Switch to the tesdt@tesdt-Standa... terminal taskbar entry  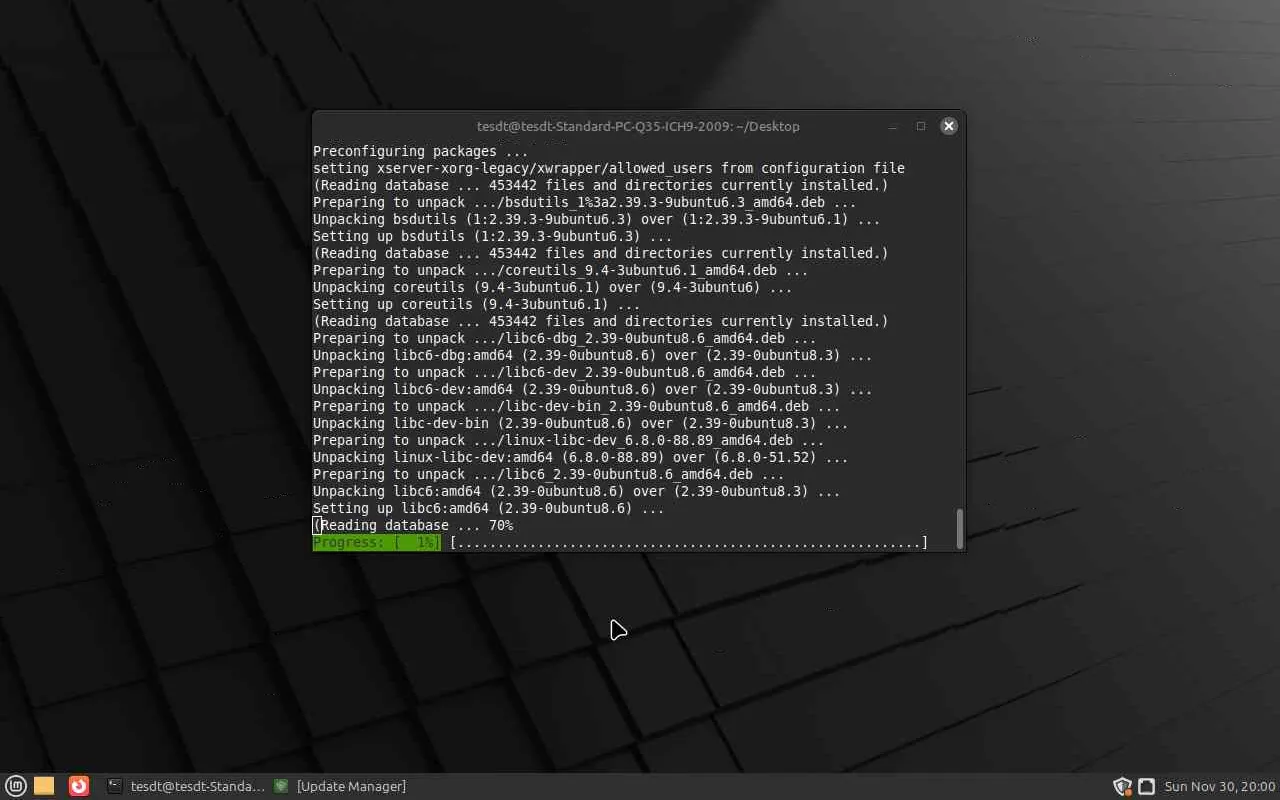click(x=186, y=786)
